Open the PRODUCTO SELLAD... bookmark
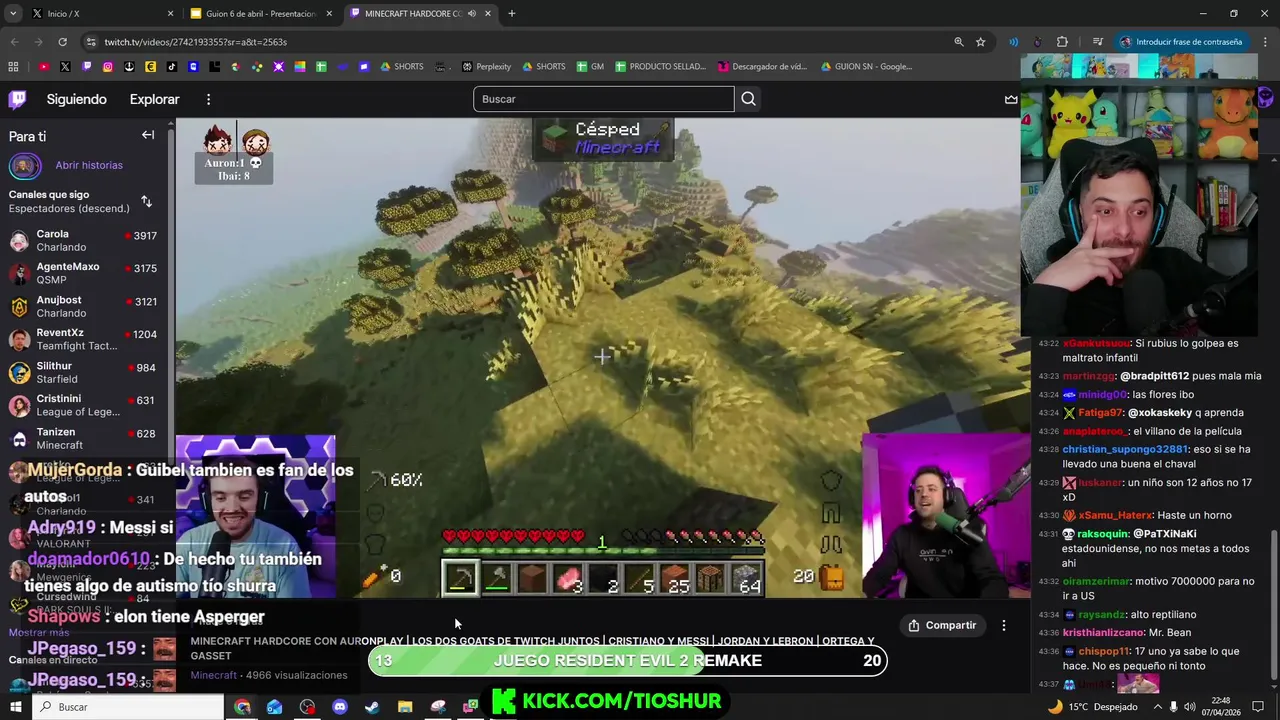 [660, 67]
